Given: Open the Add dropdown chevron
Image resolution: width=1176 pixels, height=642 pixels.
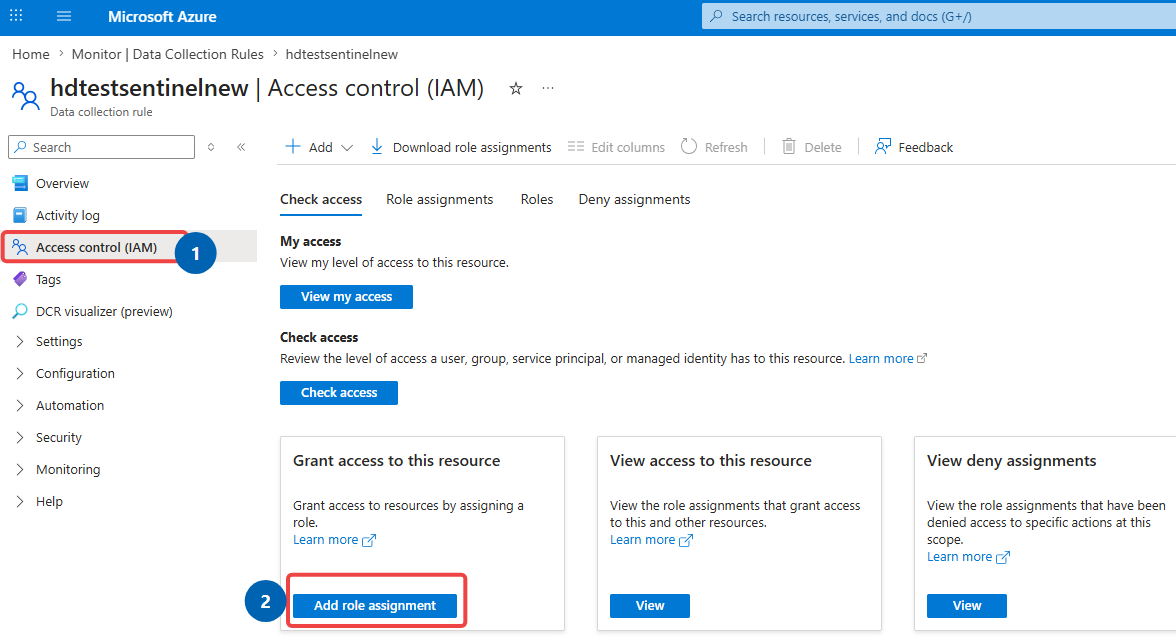Looking at the screenshot, I should pos(346,148).
